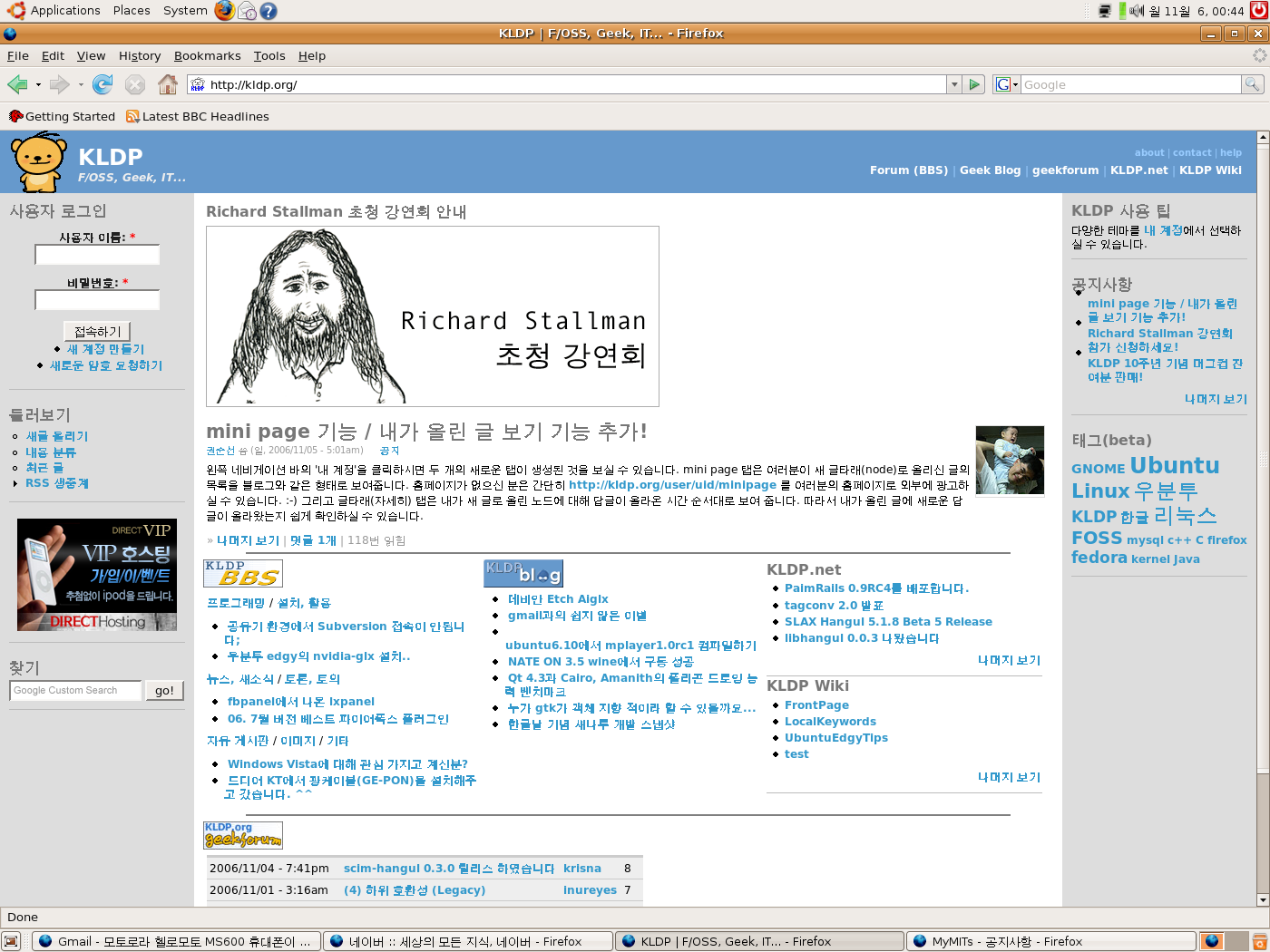Click the go button in site search
Screen dimensions: 1270x952
(x=164, y=690)
